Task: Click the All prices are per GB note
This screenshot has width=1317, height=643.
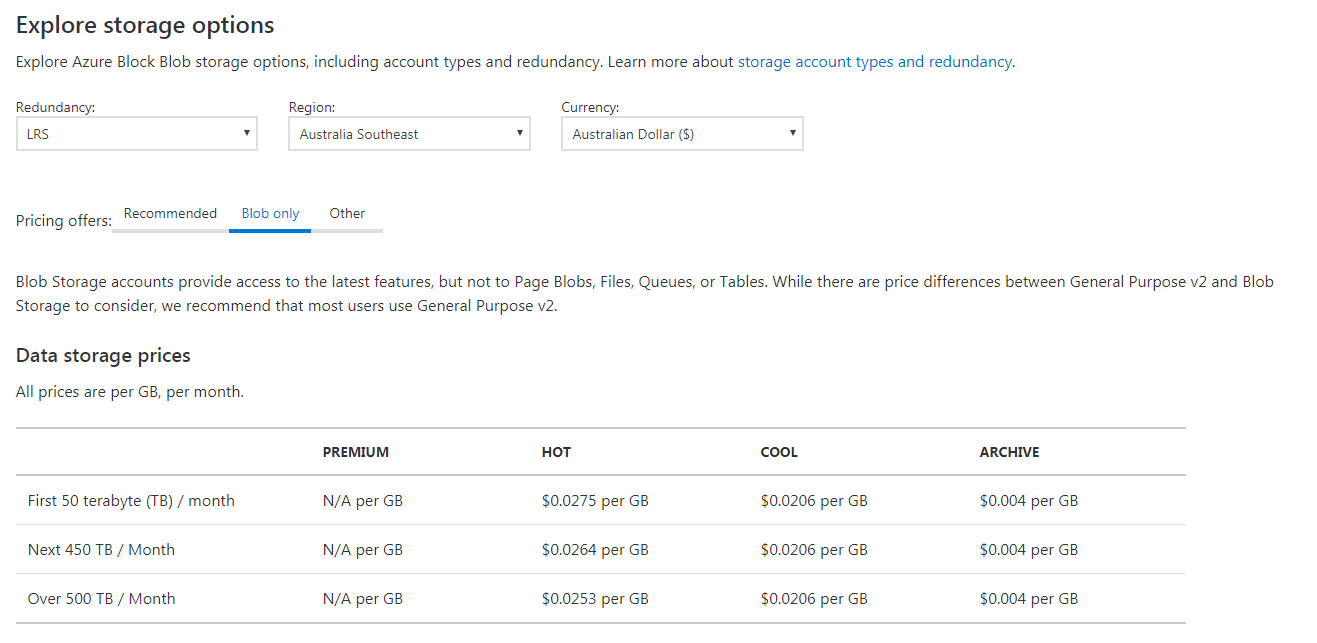Action: [130, 392]
